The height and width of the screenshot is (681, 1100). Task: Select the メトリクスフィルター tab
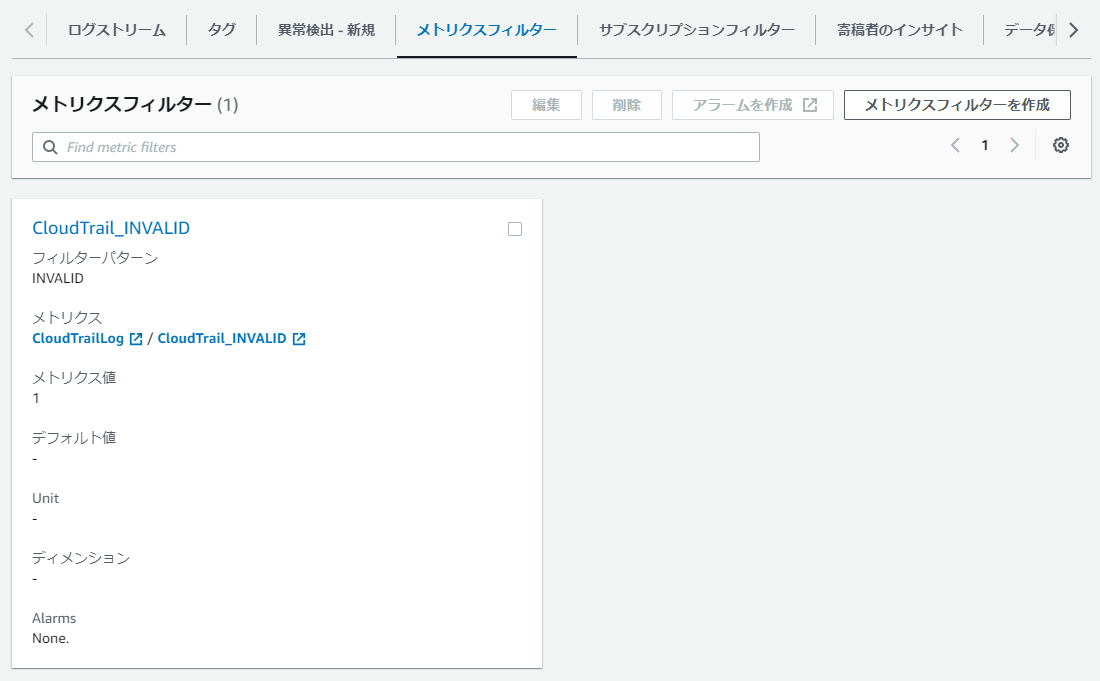487,30
